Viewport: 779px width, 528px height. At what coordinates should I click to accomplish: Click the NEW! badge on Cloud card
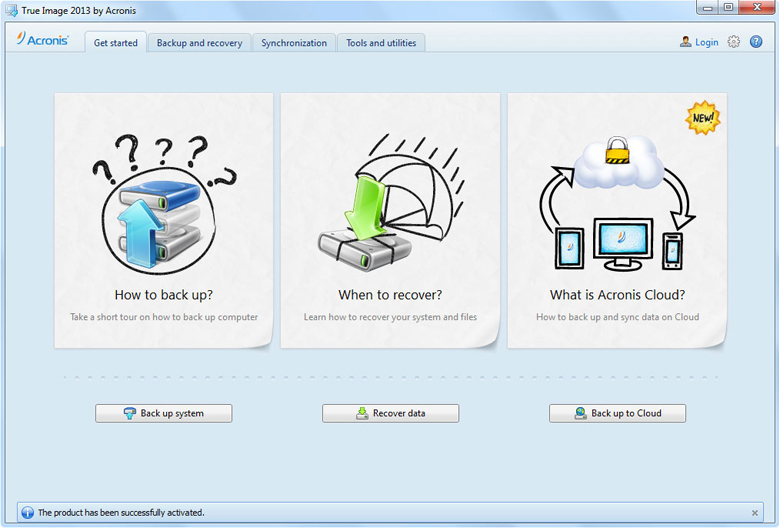tap(702, 118)
